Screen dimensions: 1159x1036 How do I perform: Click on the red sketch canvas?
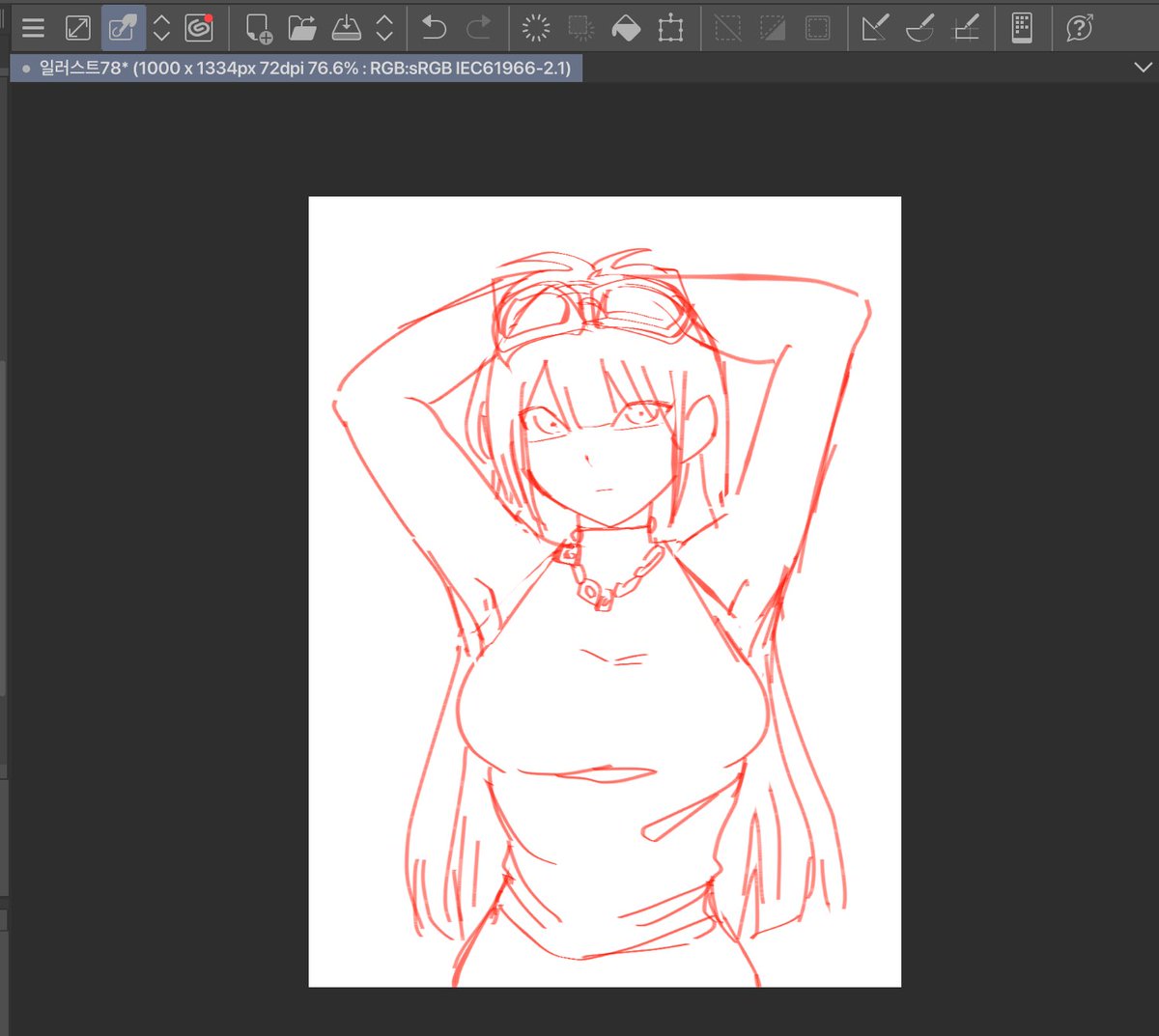point(605,592)
